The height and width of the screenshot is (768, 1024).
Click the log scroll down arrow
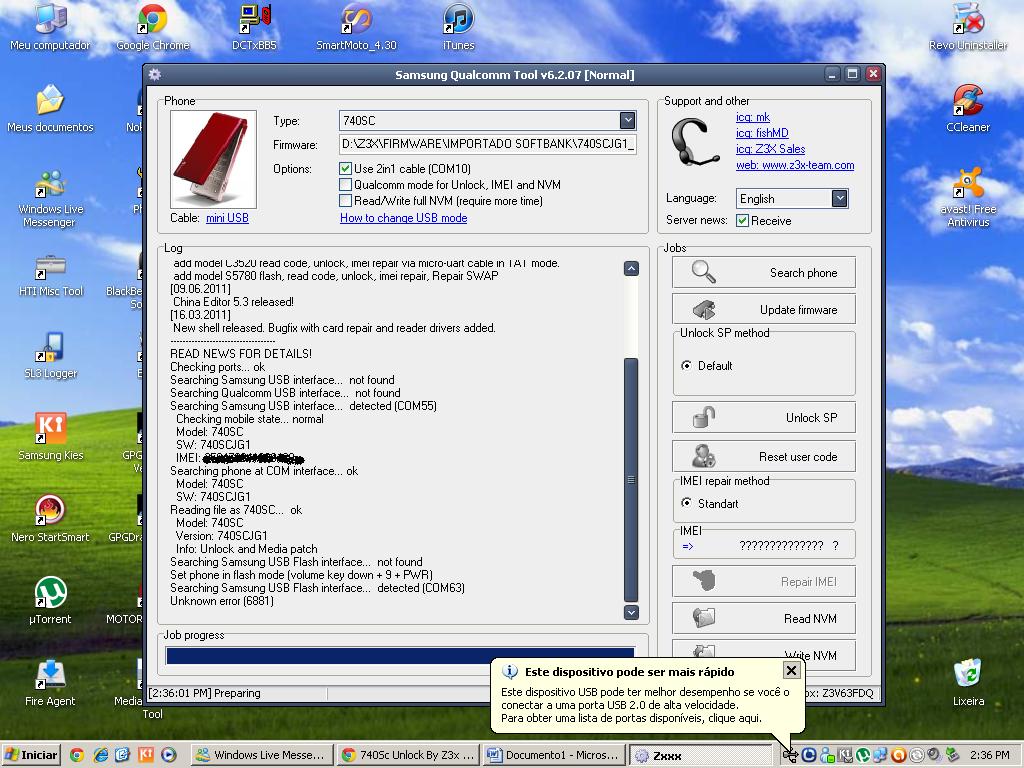(x=631, y=612)
